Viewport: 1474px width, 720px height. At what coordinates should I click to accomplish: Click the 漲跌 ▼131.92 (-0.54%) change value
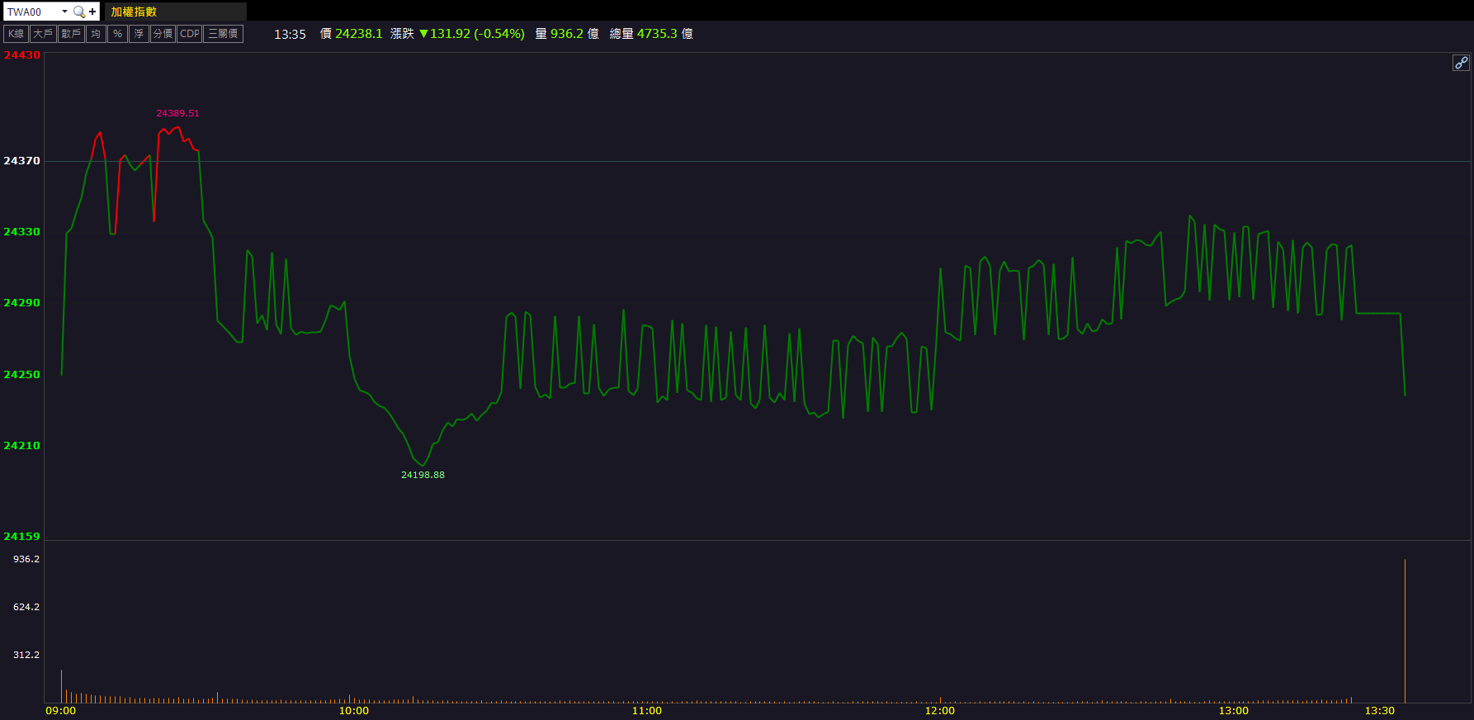458,34
